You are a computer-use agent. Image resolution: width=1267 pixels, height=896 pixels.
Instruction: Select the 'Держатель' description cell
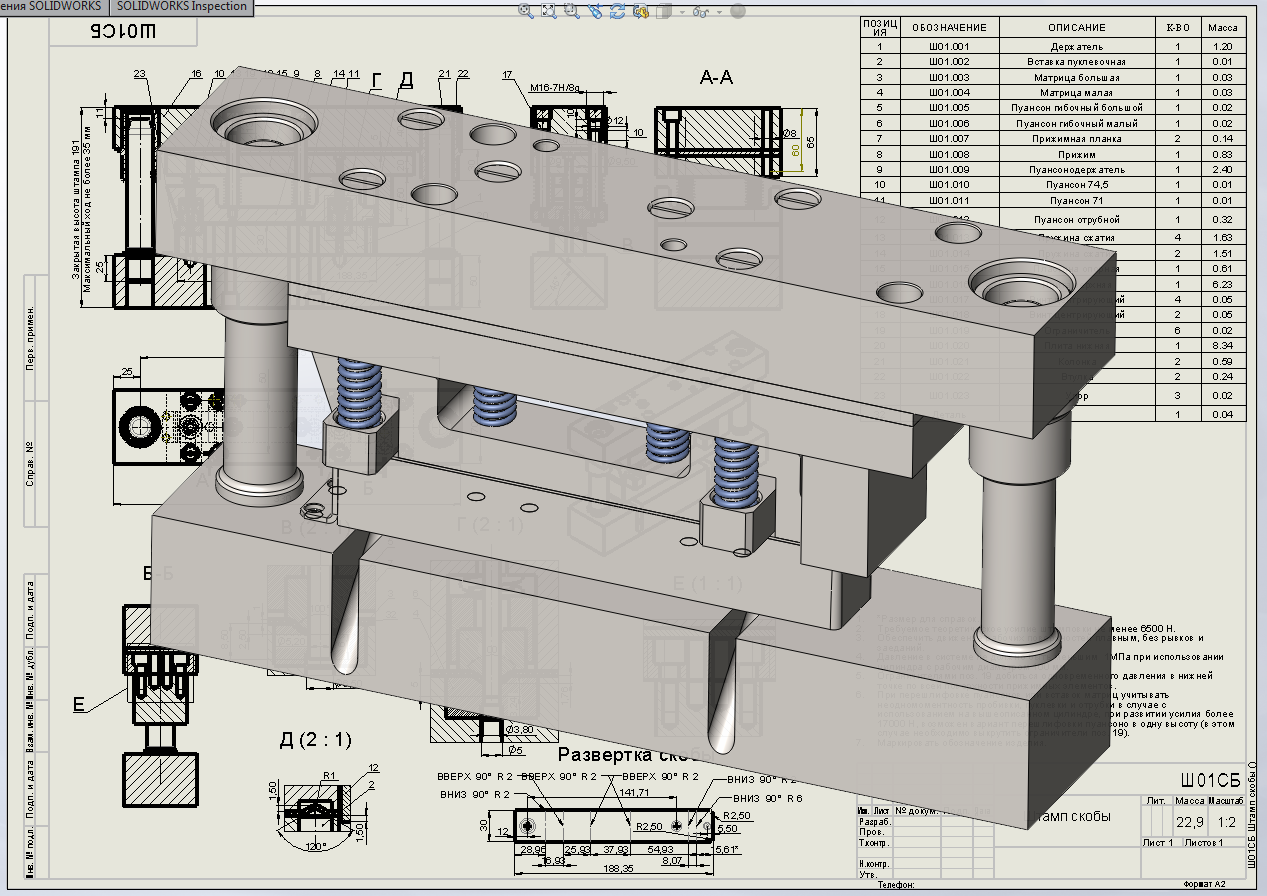click(x=1077, y=47)
